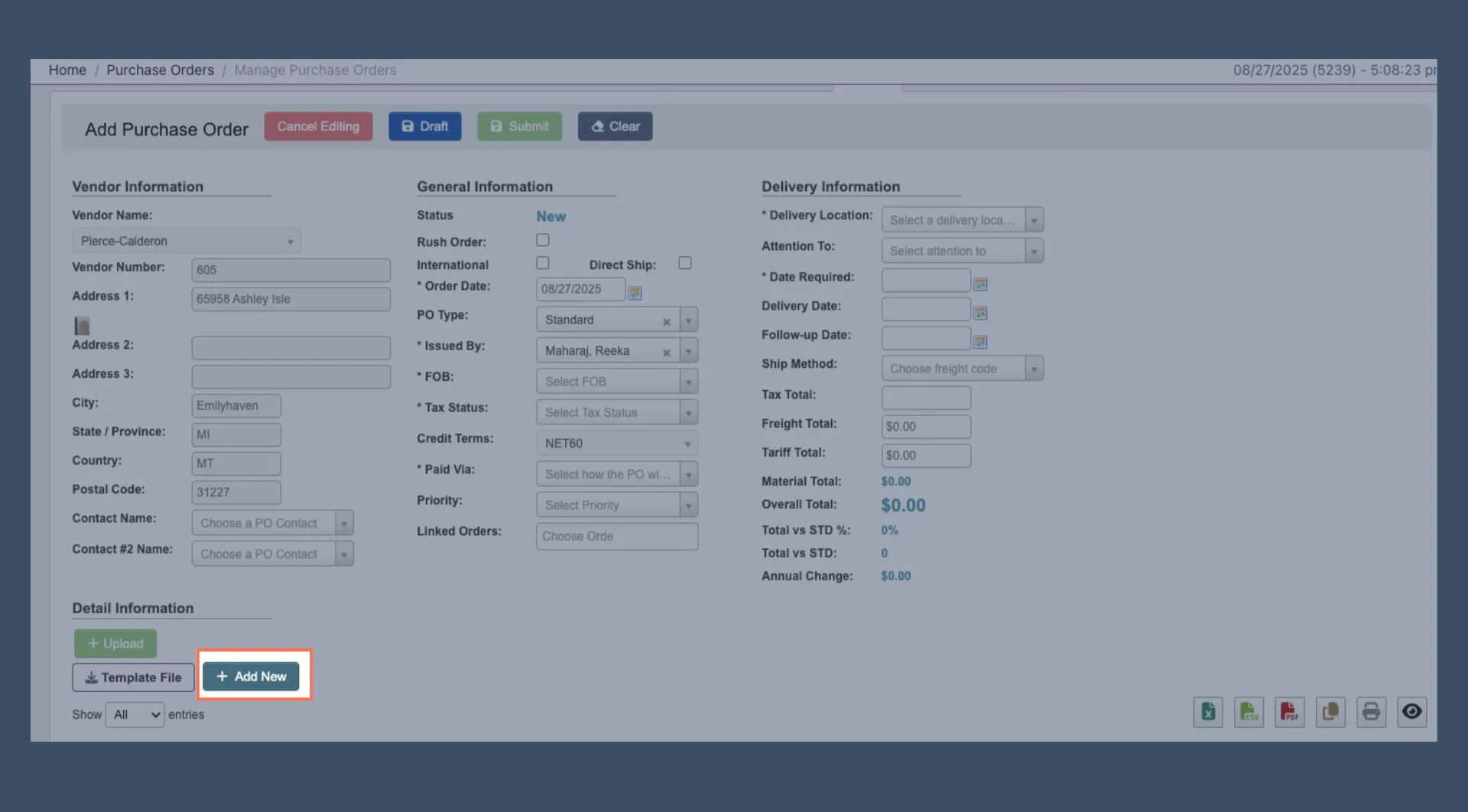Tick the International checkbox
Image resolution: width=1468 pixels, height=812 pixels.
[543, 263]
